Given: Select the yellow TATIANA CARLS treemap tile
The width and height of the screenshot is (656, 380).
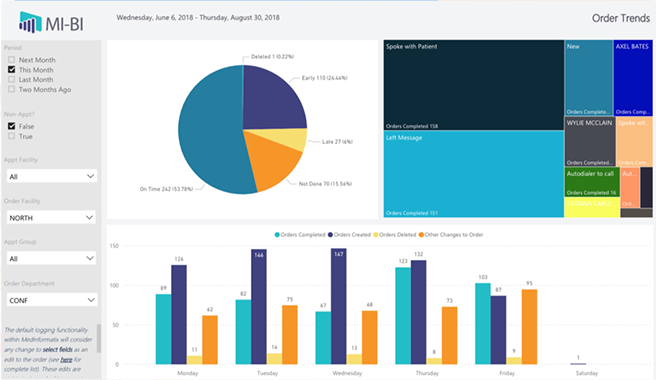Looking at the screenshot, I should pyautogui.click(x=592, y=207).
